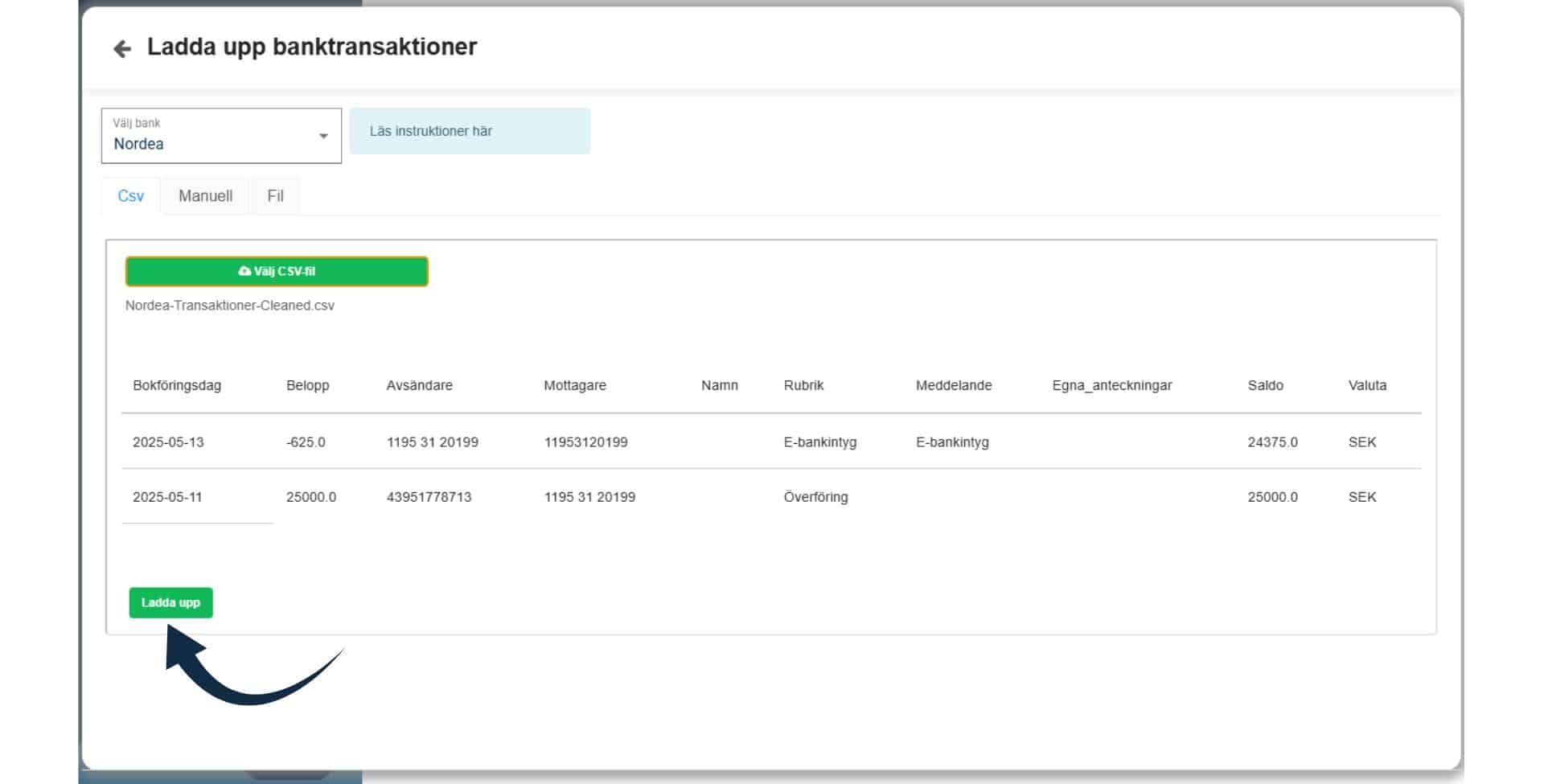Select SEK in the 2025-05-13 row
This screenshot has height=784, width=1544.
[1363, 442]
